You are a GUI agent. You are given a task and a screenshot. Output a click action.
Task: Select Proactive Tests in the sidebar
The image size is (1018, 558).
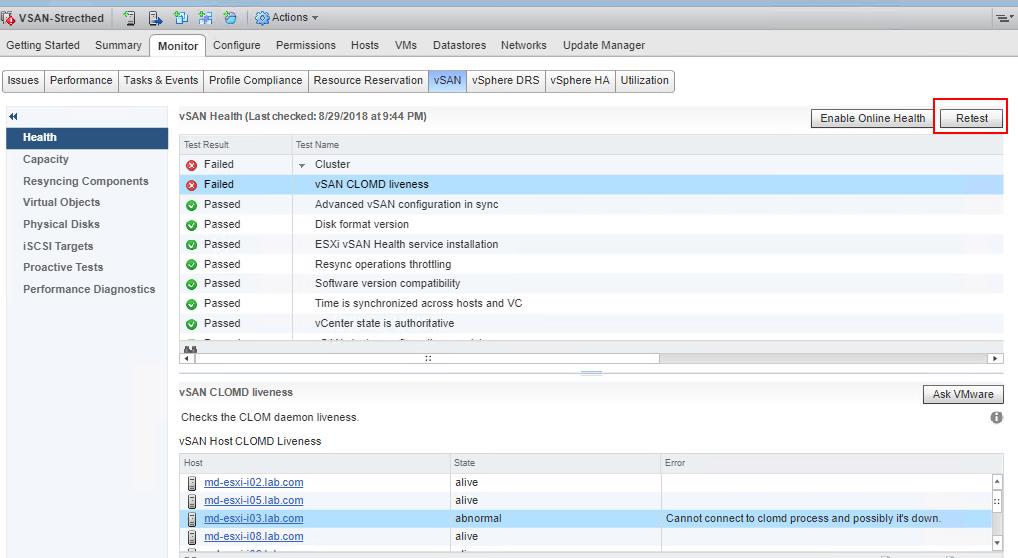click(63, 268)
